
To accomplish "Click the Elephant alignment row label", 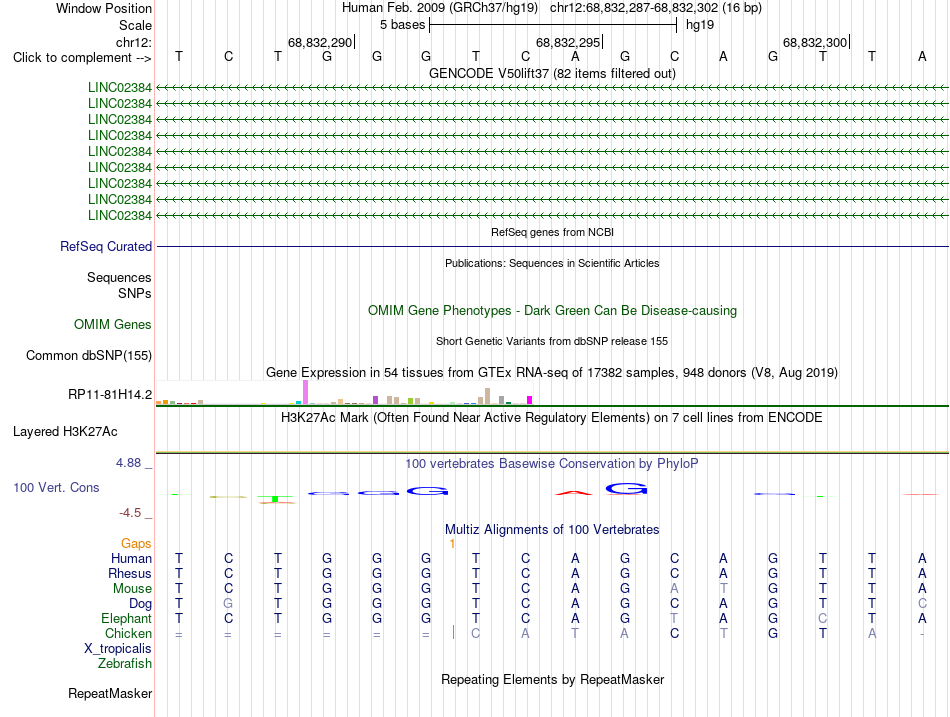I will 126,619.
